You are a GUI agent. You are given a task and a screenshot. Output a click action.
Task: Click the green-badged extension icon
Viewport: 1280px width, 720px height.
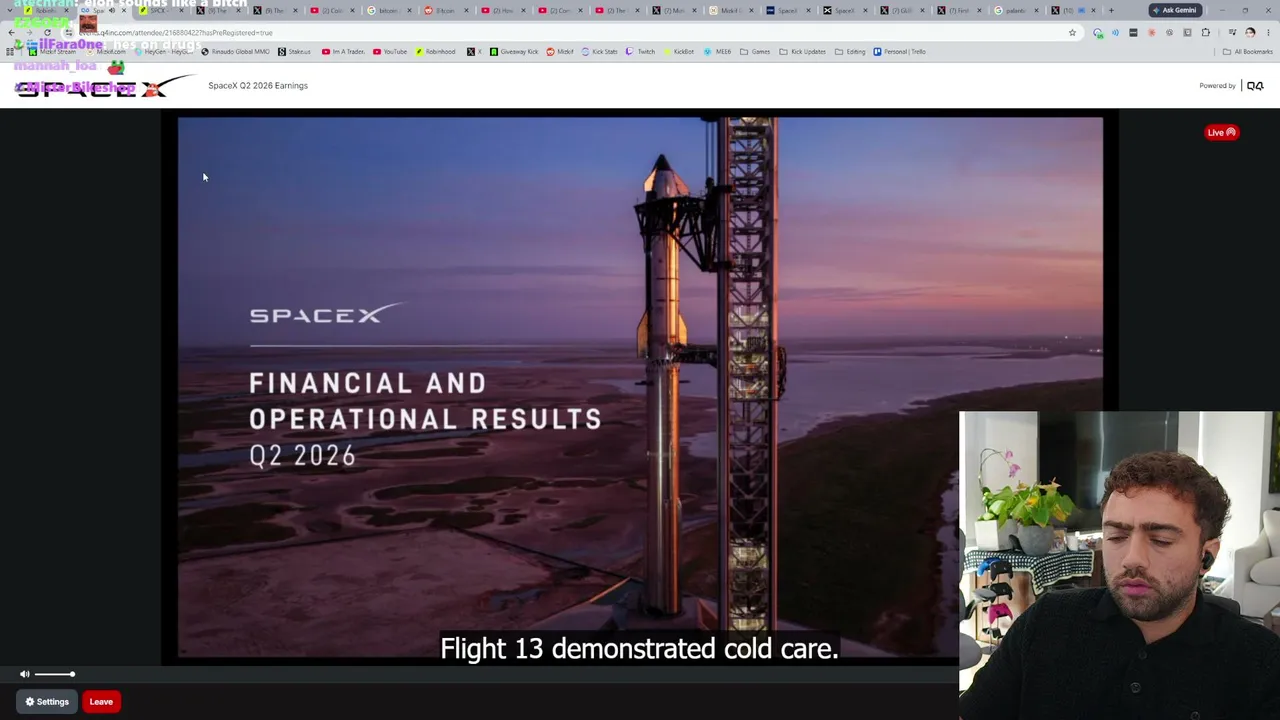1098,33
